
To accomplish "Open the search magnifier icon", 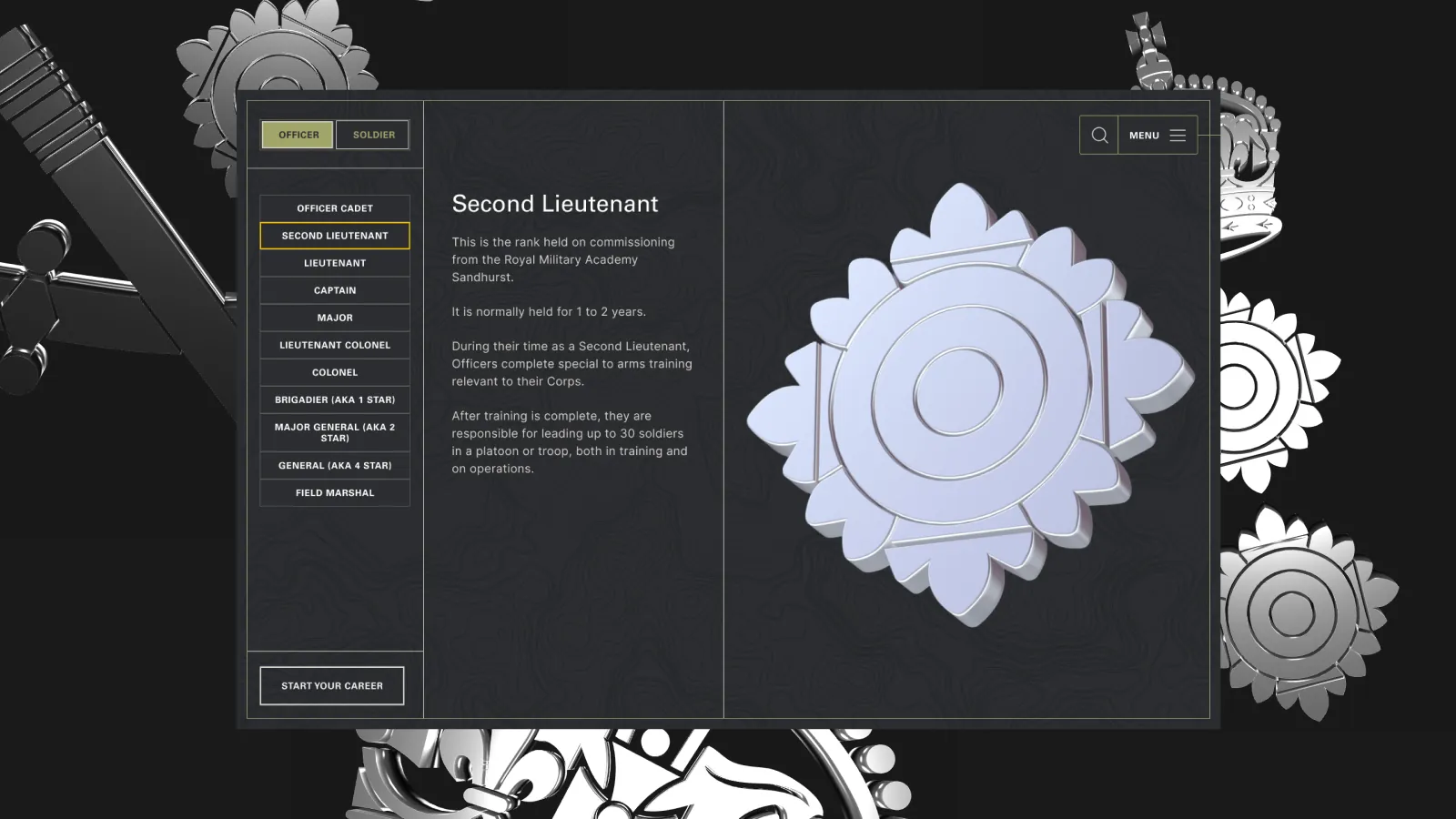I will point(1098,135).
